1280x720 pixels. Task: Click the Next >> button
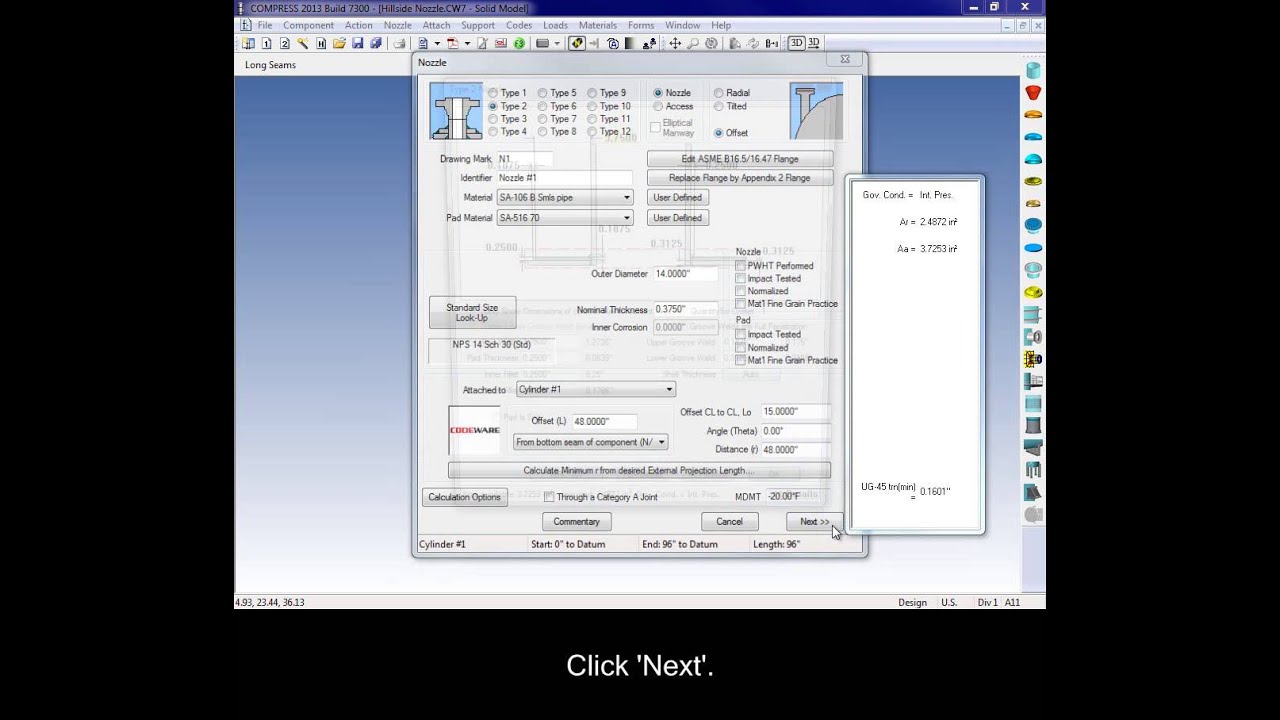tap(814, 522)
